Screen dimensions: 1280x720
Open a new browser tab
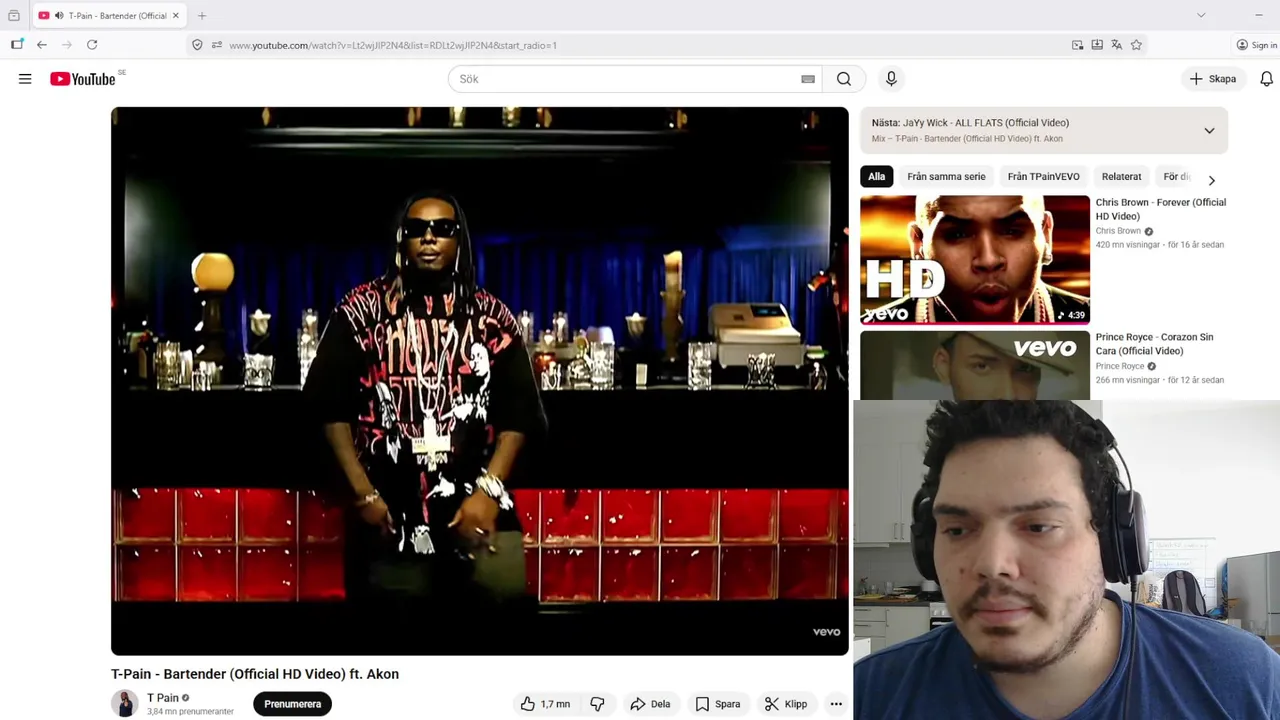pyautogui.click(x=202, y=16)
